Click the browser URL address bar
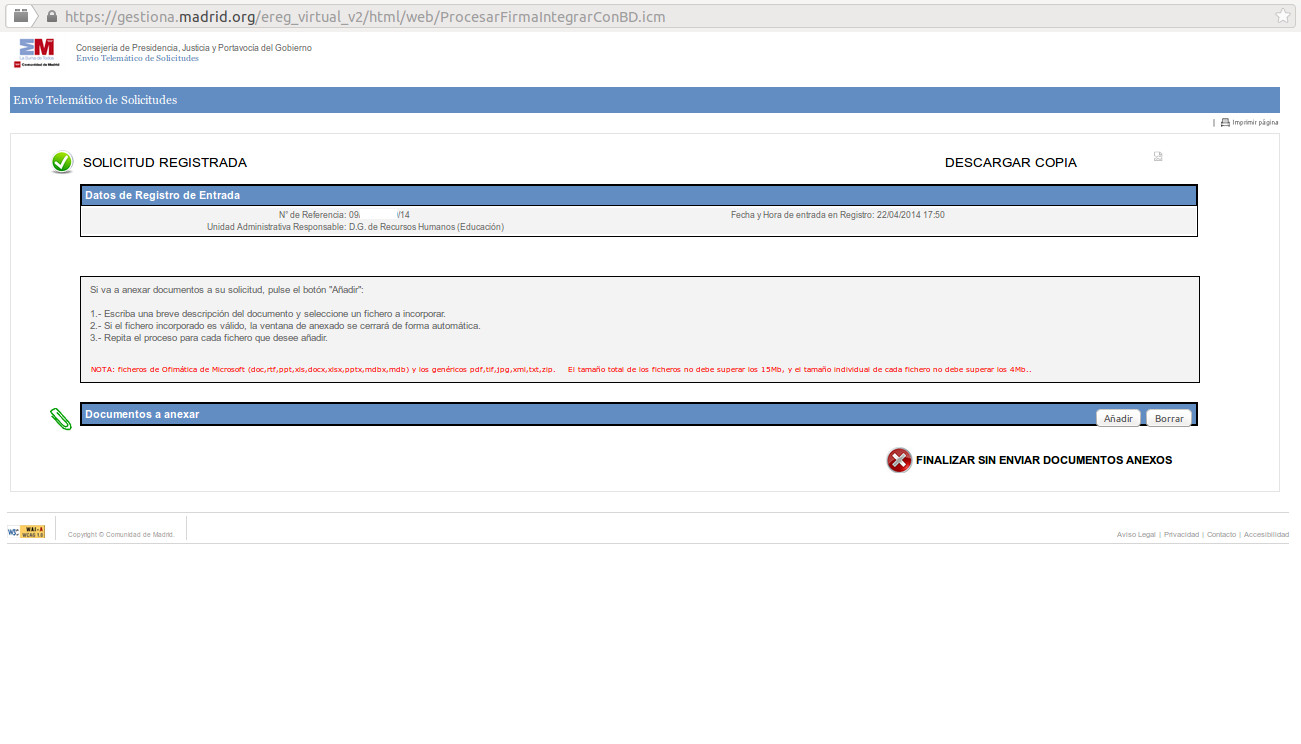 click(650, 17)
